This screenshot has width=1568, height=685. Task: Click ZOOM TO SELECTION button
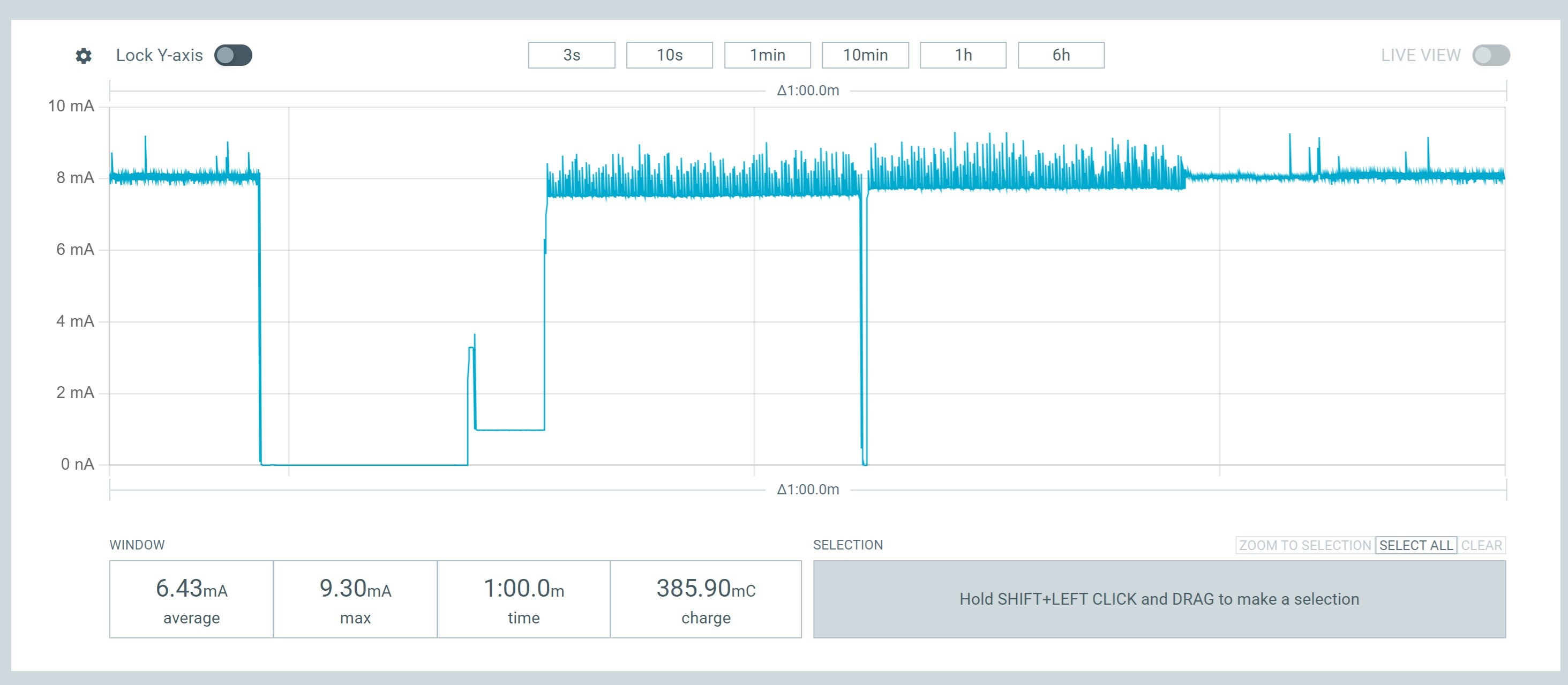tap(1304, 545)
